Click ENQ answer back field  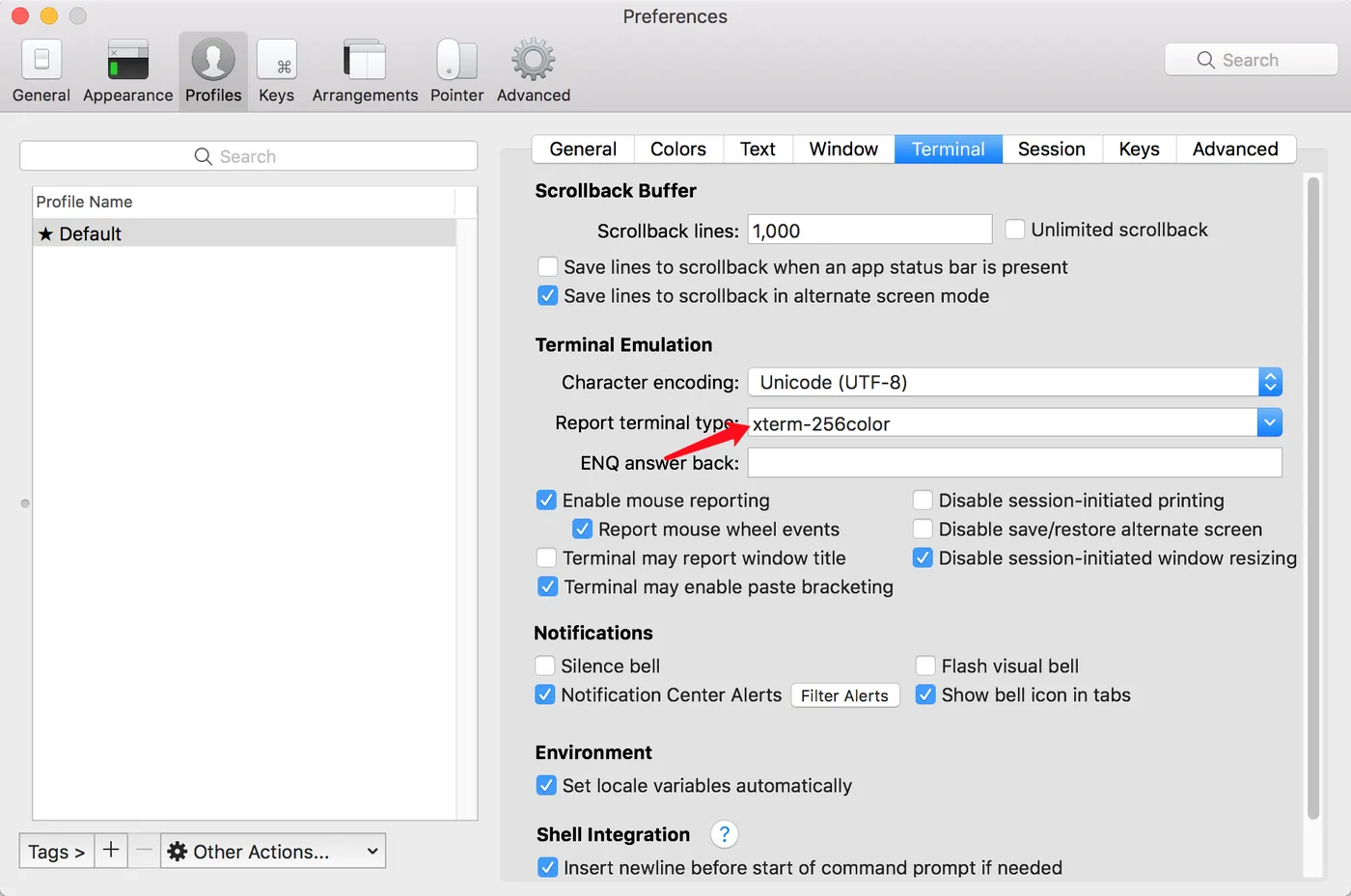1015,462
